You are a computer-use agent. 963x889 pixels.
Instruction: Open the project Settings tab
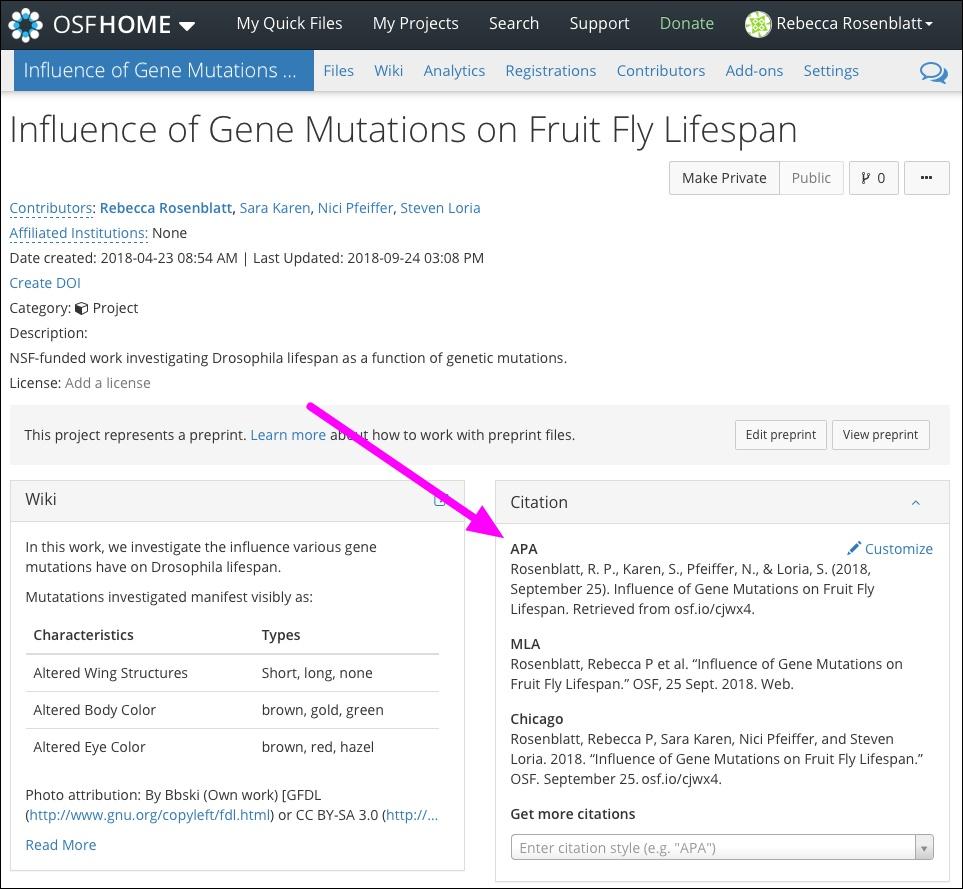[x=831, y=71]
